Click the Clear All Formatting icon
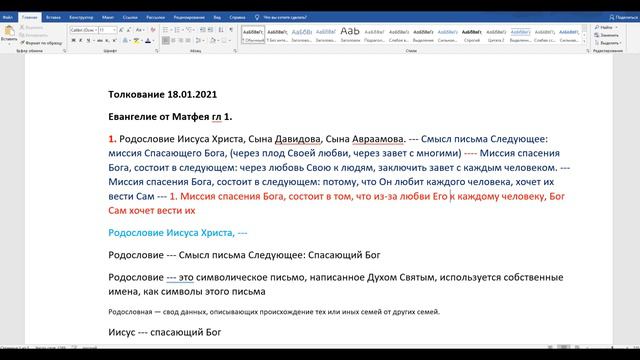The height and width of the screenshot is (360, 640). tap(153, 30)
